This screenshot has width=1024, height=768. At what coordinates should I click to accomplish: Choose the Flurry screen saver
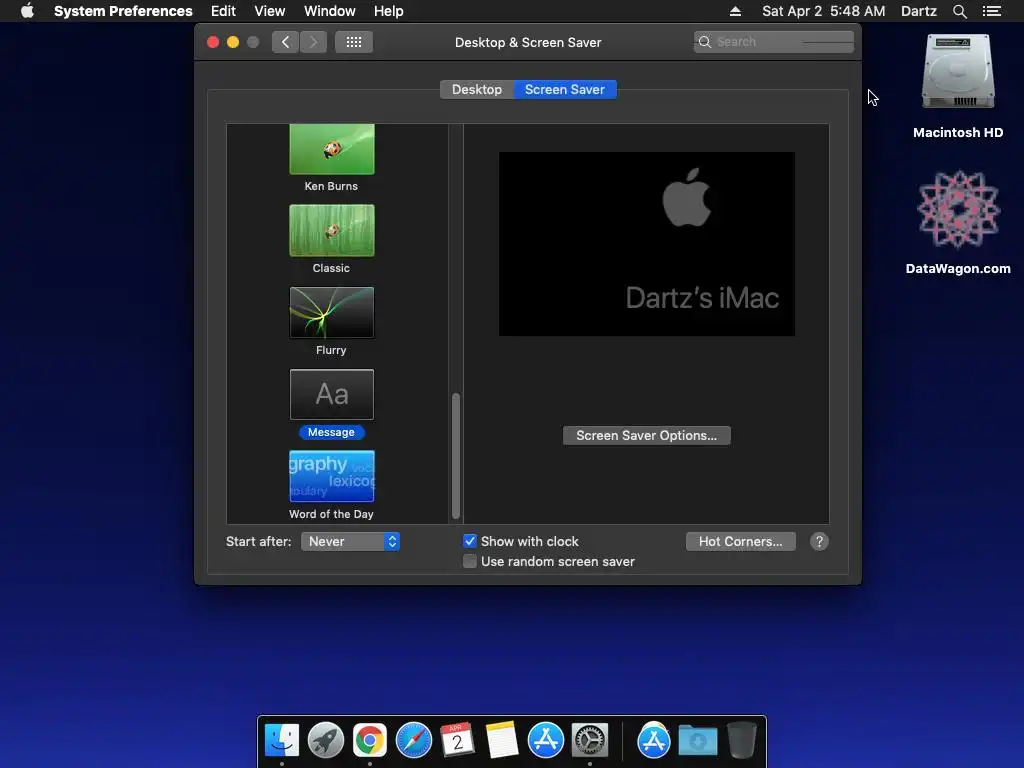pyautogui.click(x=332, y=313)
